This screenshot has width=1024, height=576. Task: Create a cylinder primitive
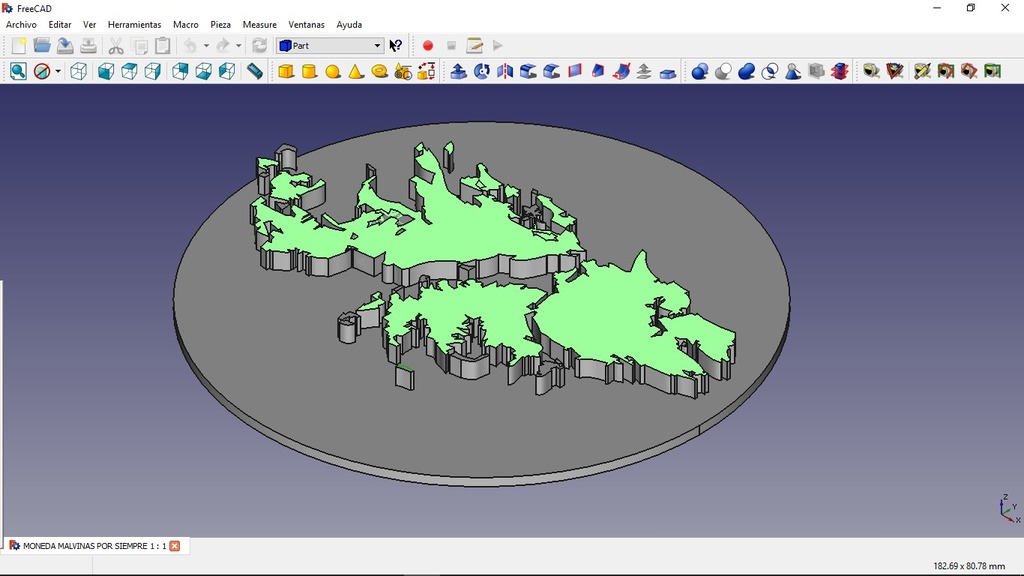[x=309, y=71]
